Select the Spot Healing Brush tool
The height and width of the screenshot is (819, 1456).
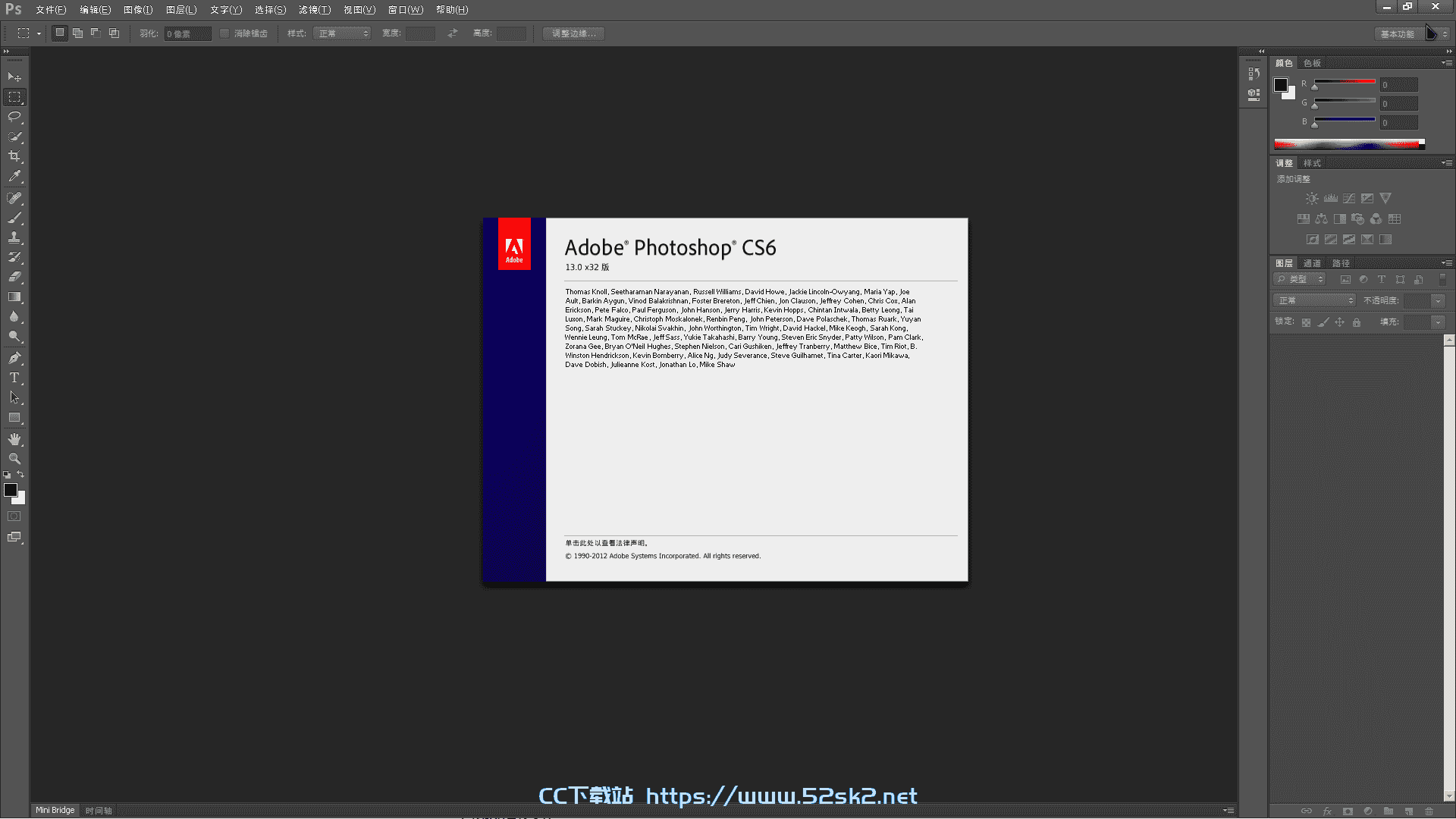[x=14, y=198]
